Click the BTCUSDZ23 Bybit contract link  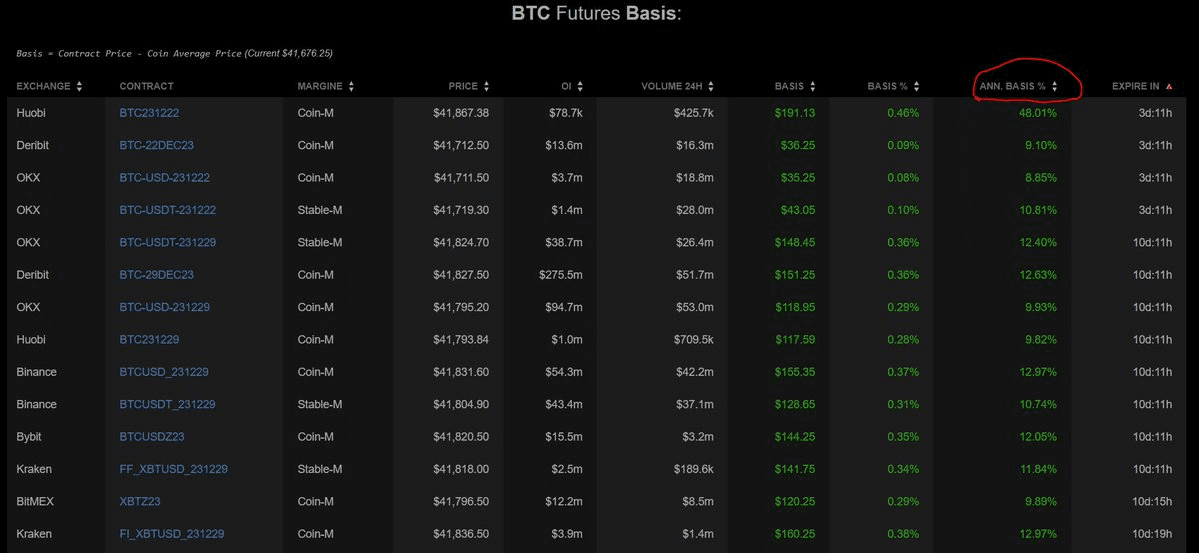click(152, 437)
